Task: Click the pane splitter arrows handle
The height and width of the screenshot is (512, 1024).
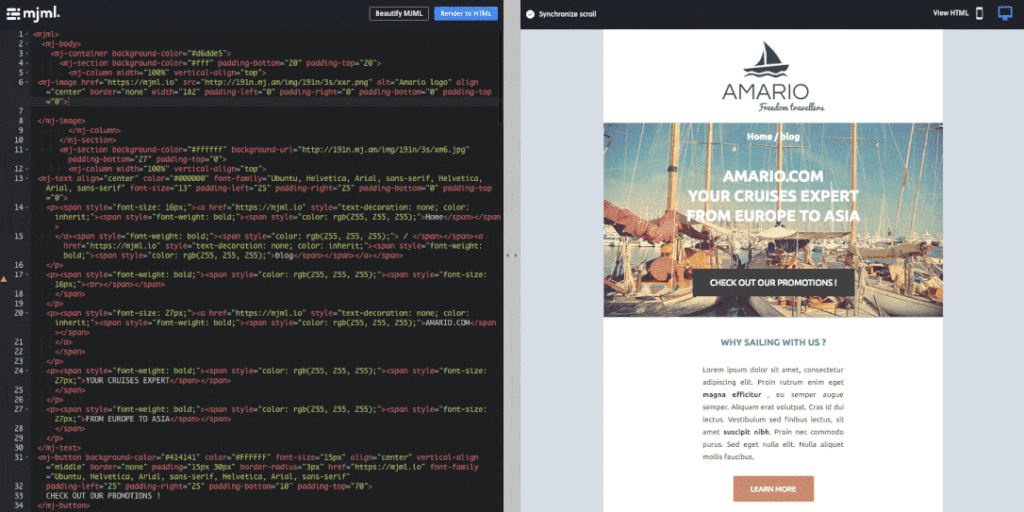Action: click(511, 256)
